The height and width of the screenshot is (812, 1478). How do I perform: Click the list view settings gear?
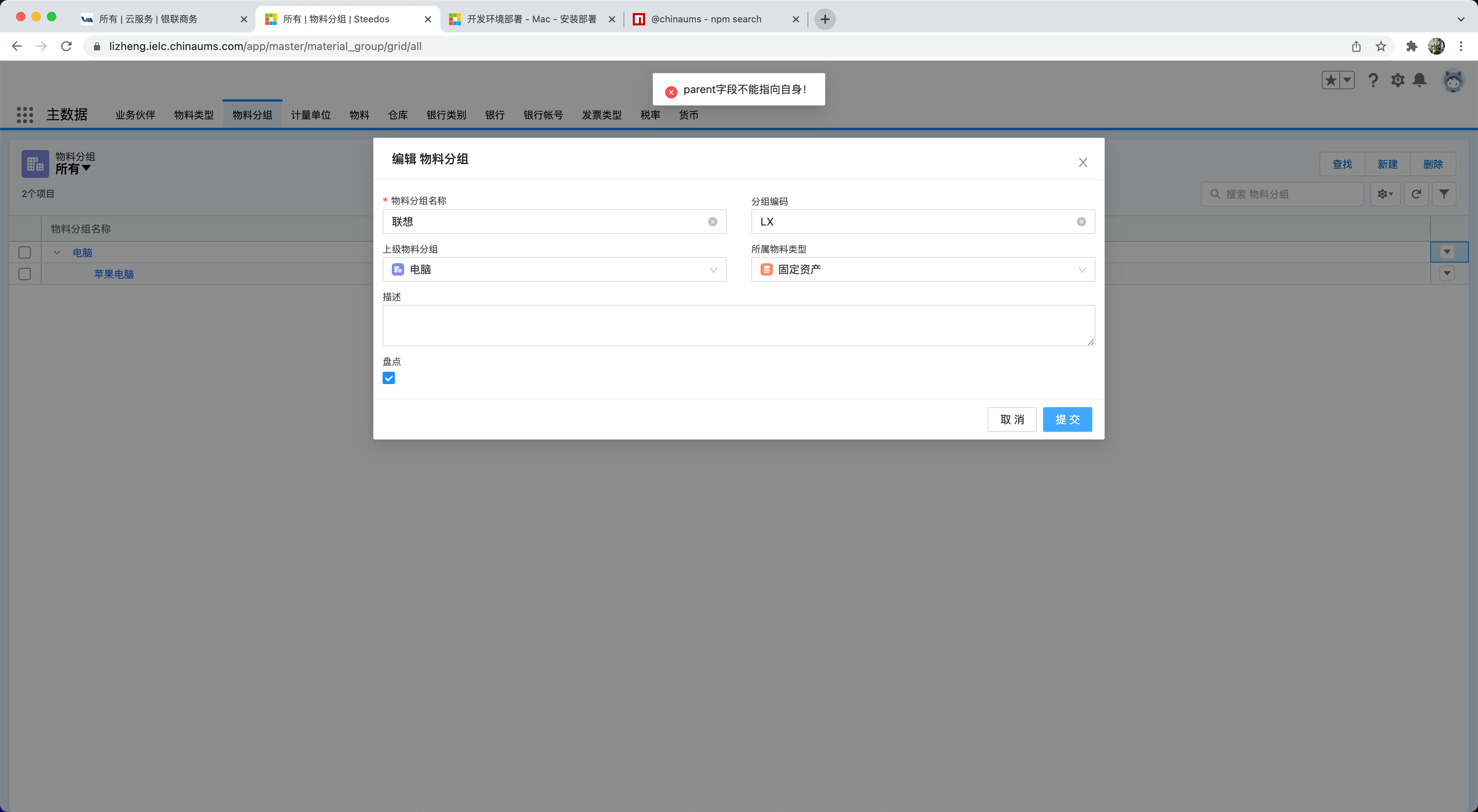click(1385, 194)
